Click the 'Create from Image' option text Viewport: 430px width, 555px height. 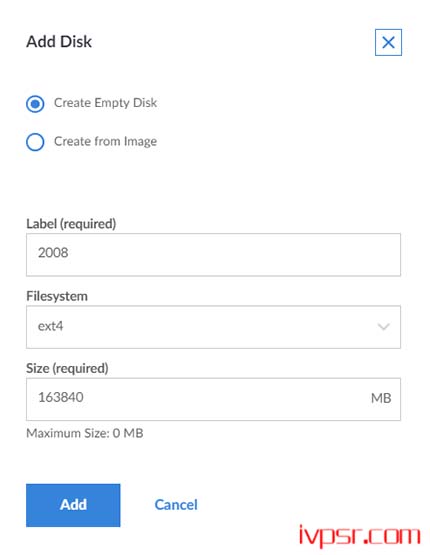(x=105, y=141)
